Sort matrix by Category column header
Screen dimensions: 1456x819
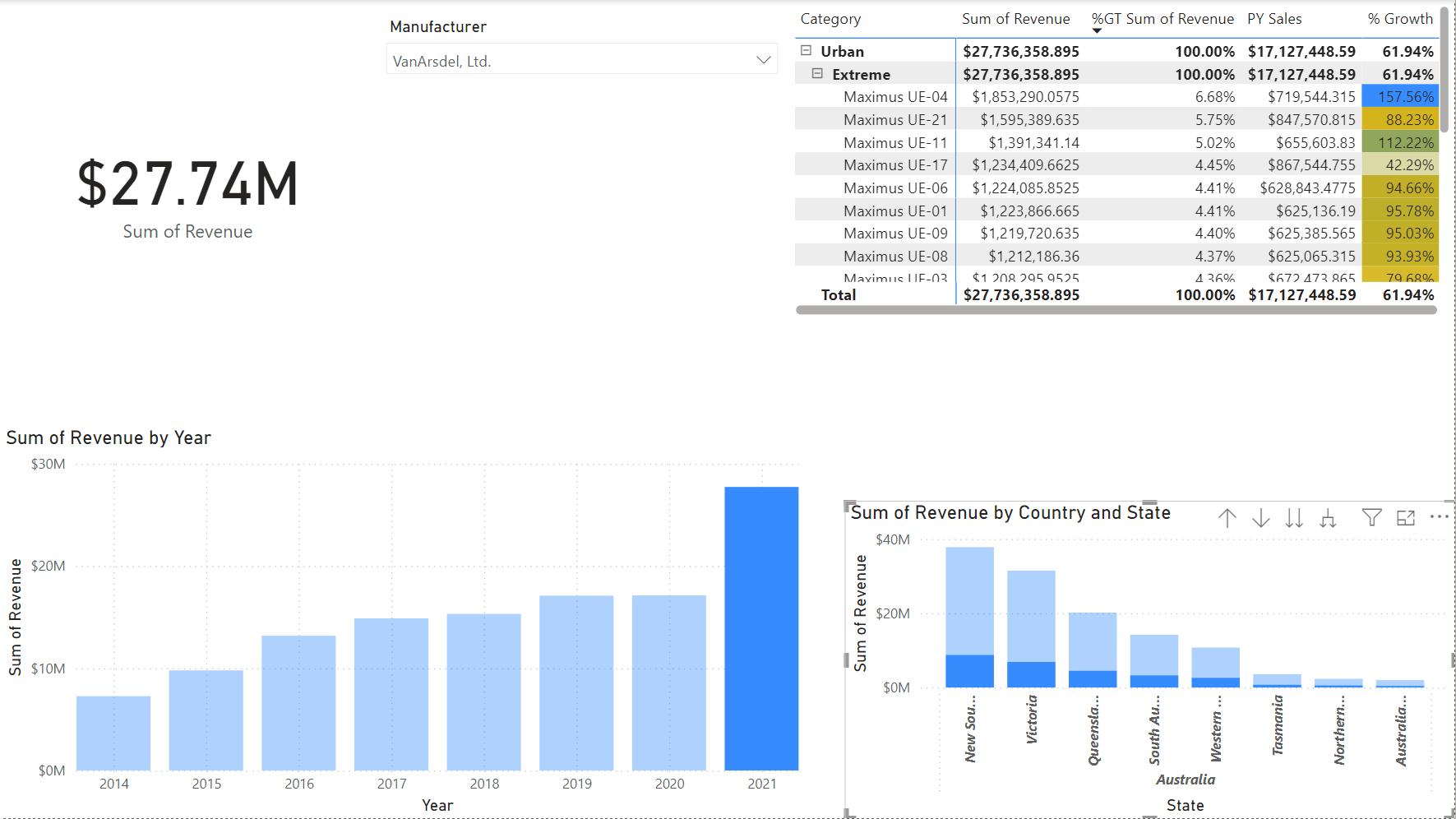pyautogui.click(x=830, y=19)
